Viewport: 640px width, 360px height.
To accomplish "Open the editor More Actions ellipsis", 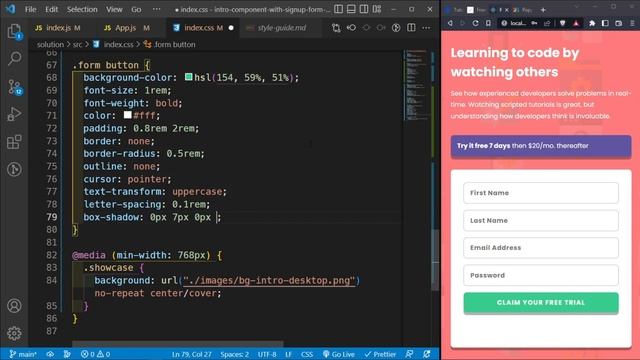I will [x=426, y=28].
